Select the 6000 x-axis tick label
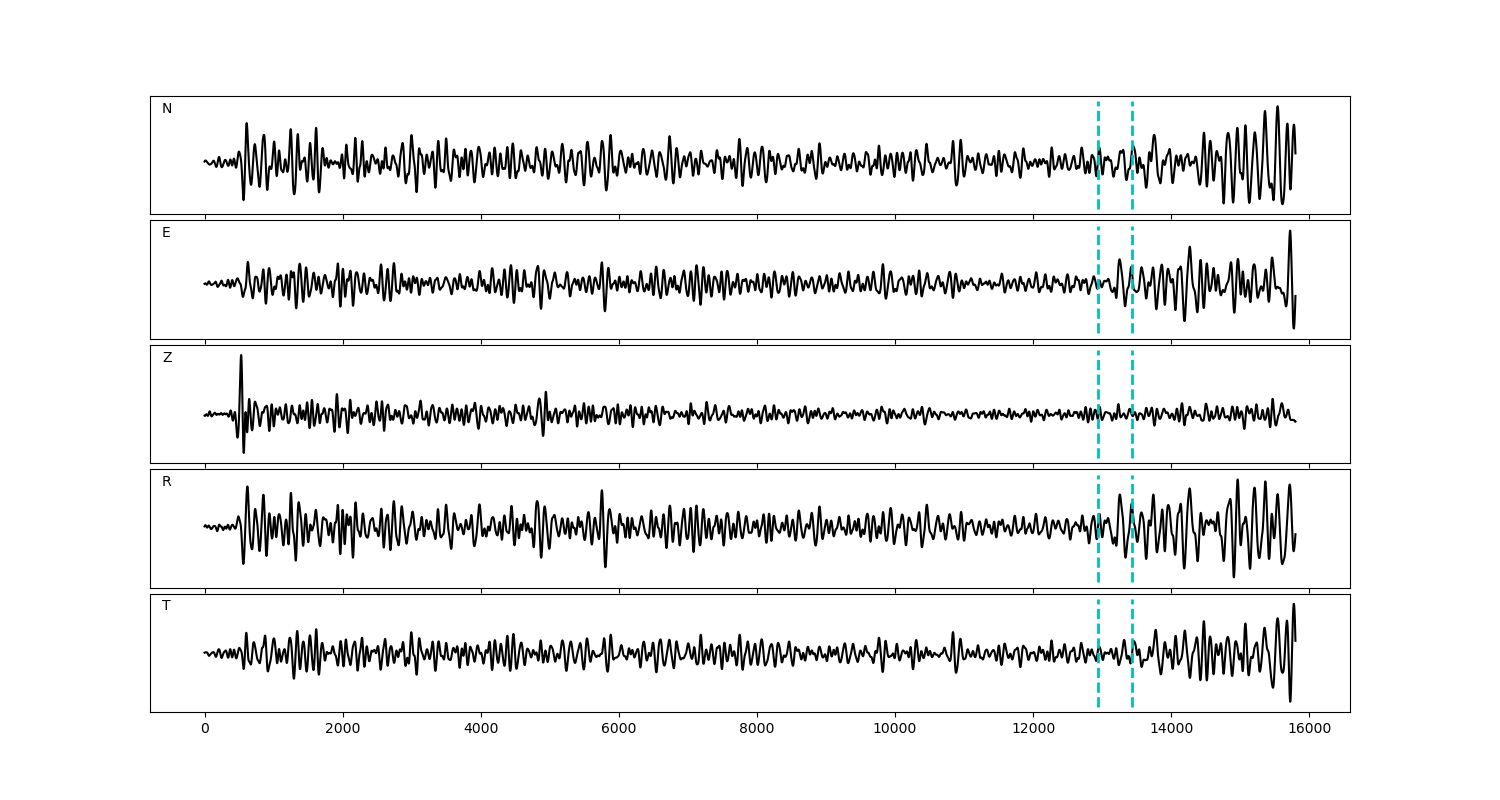Image resolution: width=1500 pixels, height=800 pixels. (619, 730)
